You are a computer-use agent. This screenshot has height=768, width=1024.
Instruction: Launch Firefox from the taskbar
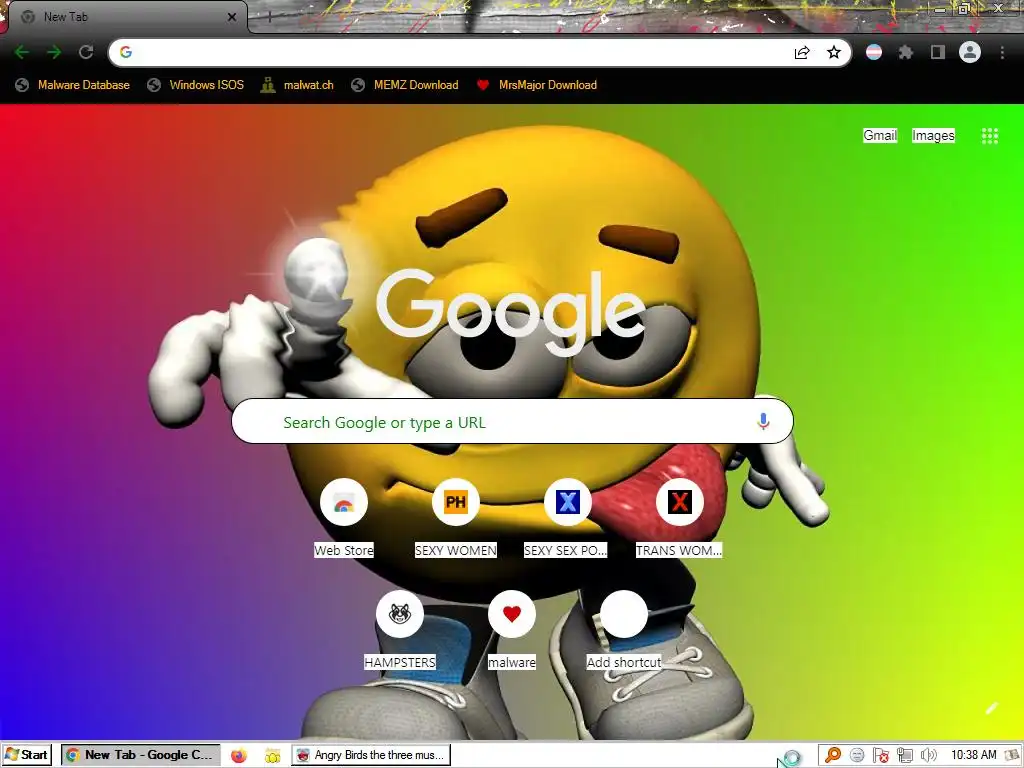[x=239, y=756]
